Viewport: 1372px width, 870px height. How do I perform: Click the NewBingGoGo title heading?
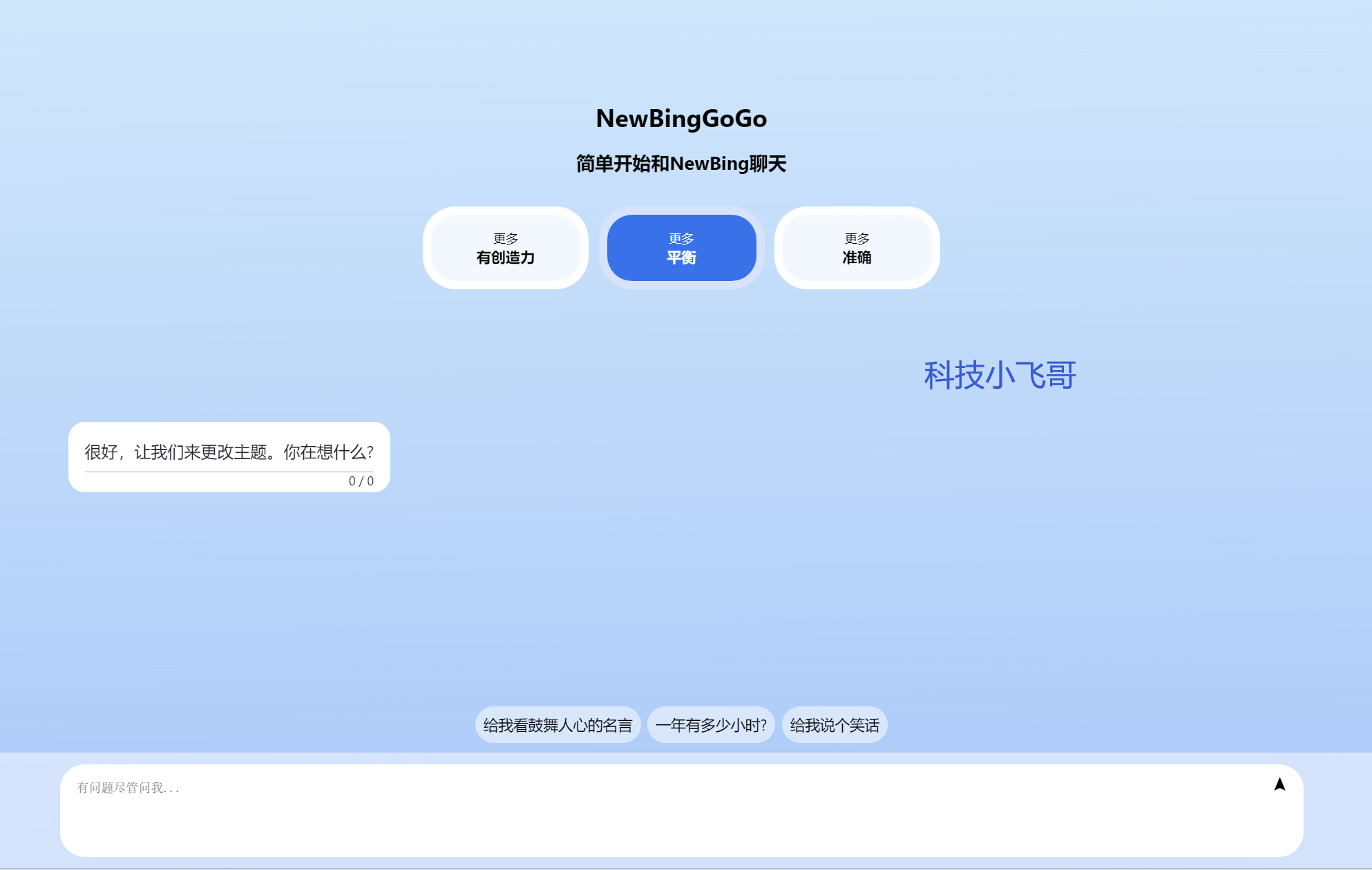tap(681, 119)
